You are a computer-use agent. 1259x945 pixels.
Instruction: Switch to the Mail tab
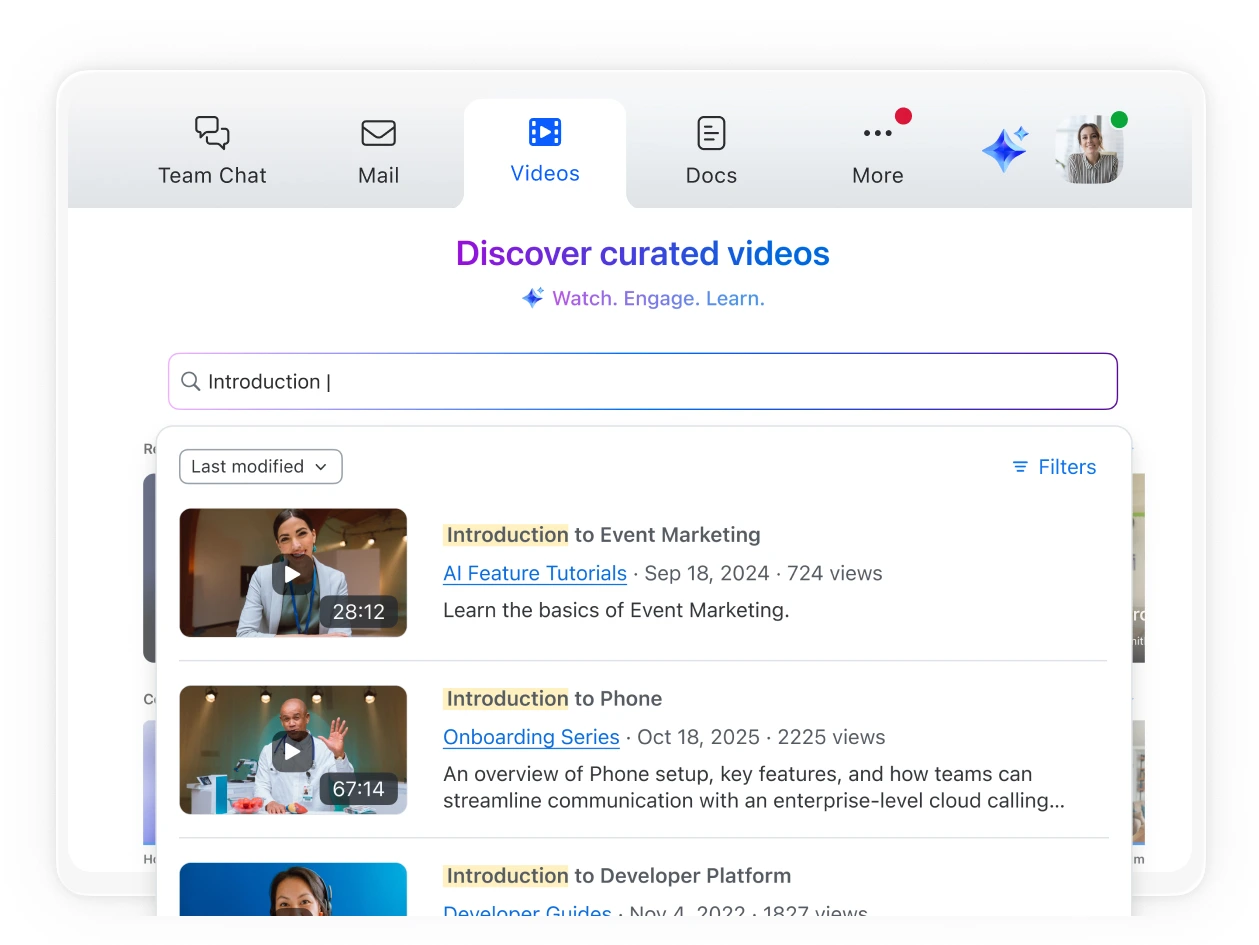[x=378, y=151]
